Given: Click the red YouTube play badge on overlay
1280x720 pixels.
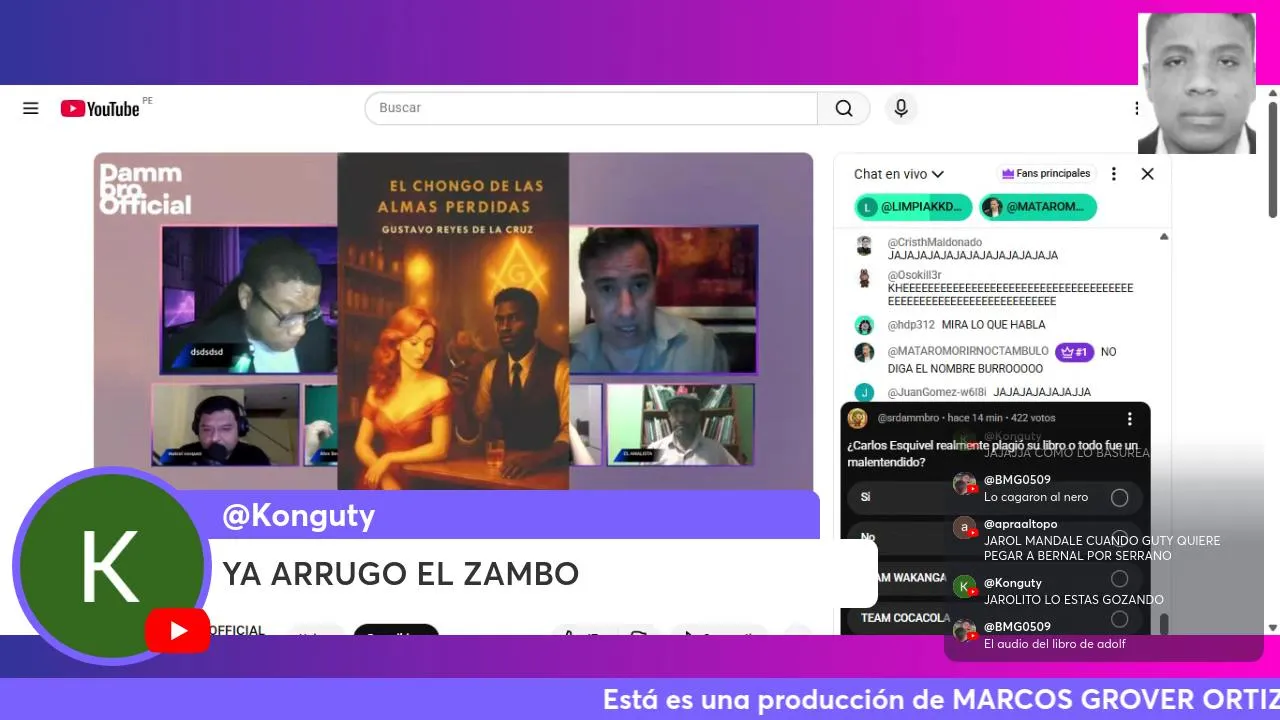Looking at the screenshot, I should point(177,631).
